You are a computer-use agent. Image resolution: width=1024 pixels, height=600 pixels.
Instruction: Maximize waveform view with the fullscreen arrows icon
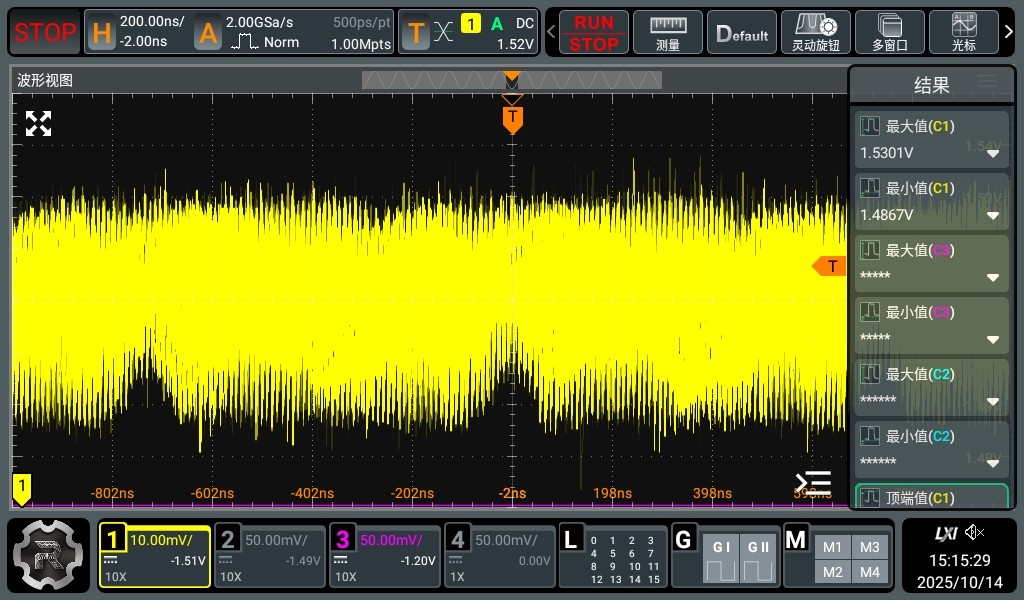[x=38, y=124]
